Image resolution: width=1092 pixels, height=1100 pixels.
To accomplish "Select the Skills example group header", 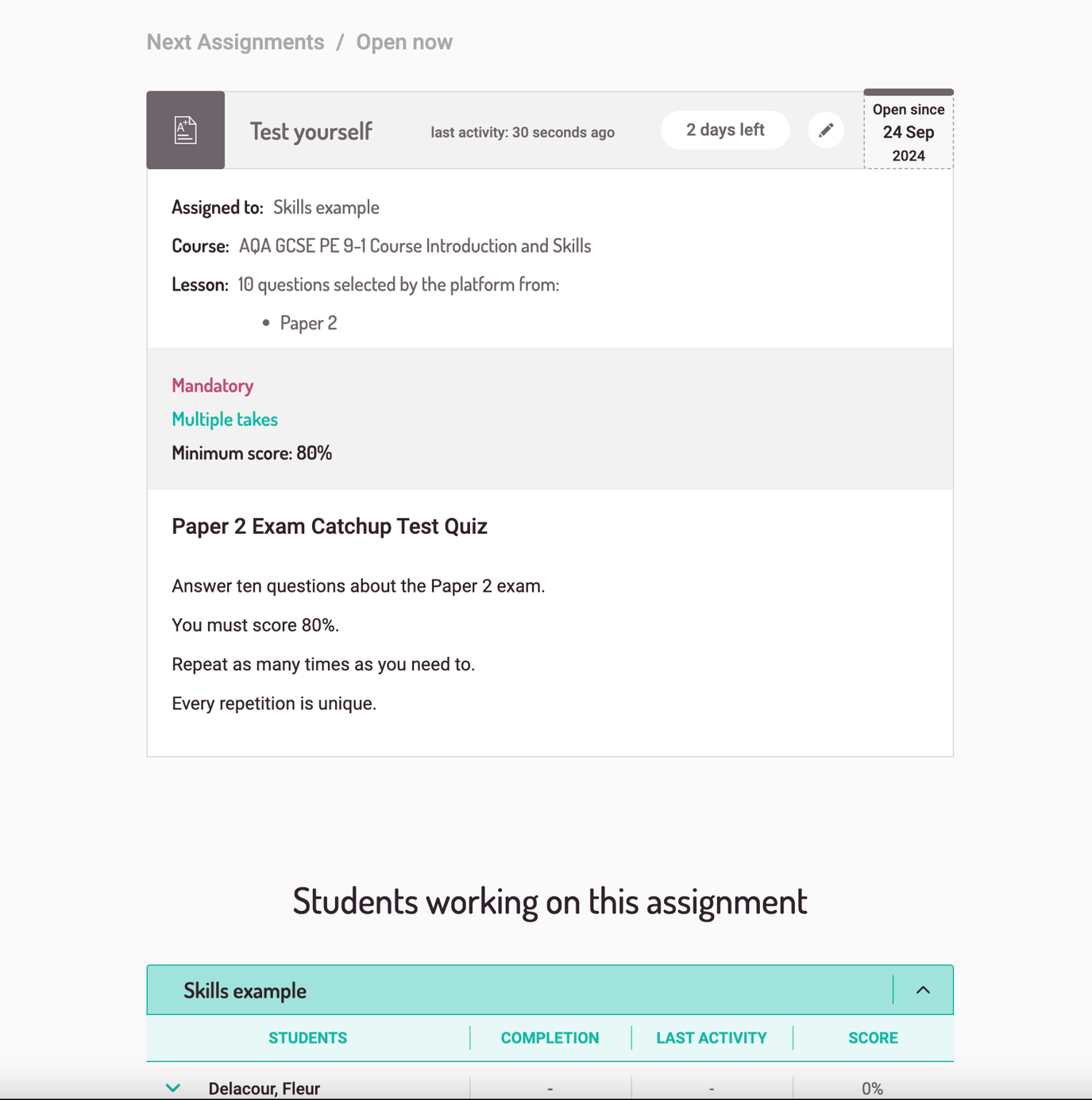I will pyautogui.click(x=245, y=990).
